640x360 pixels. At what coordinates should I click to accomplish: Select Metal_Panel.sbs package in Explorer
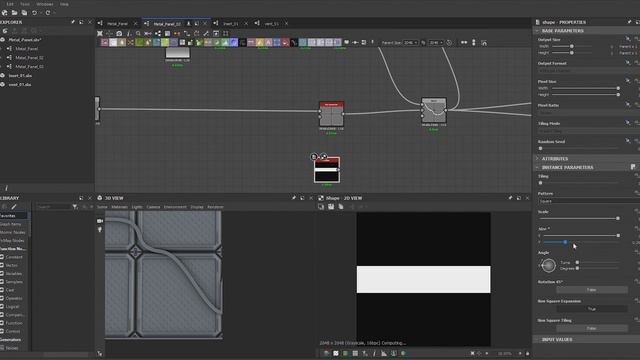(25, 40)
